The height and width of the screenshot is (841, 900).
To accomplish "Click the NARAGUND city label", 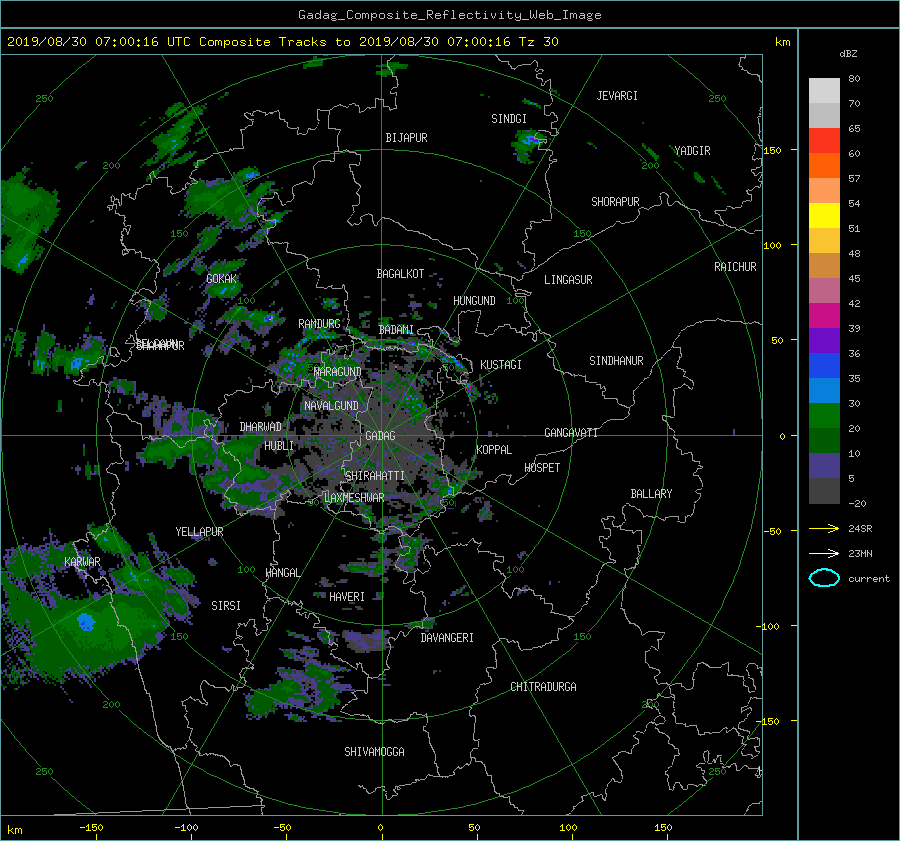I will 338,372.
